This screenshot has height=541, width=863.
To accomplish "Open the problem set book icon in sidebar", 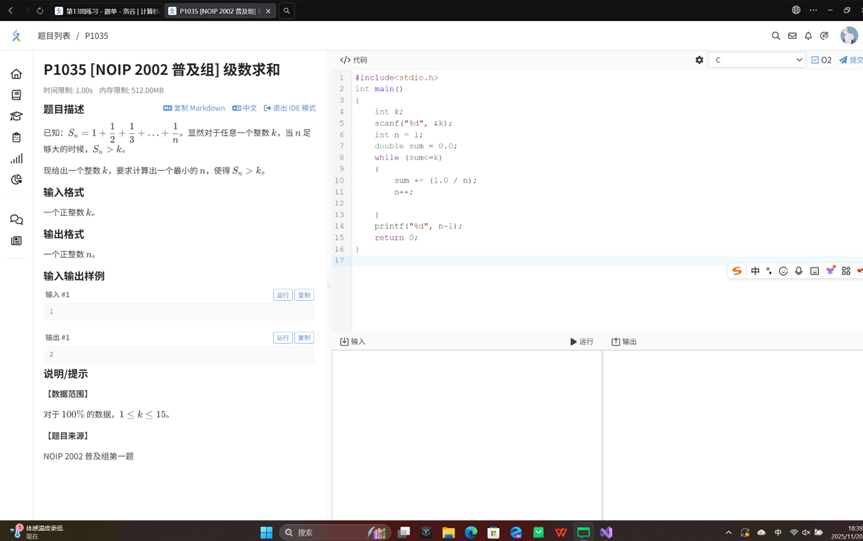I will click(x=17, y=95).
